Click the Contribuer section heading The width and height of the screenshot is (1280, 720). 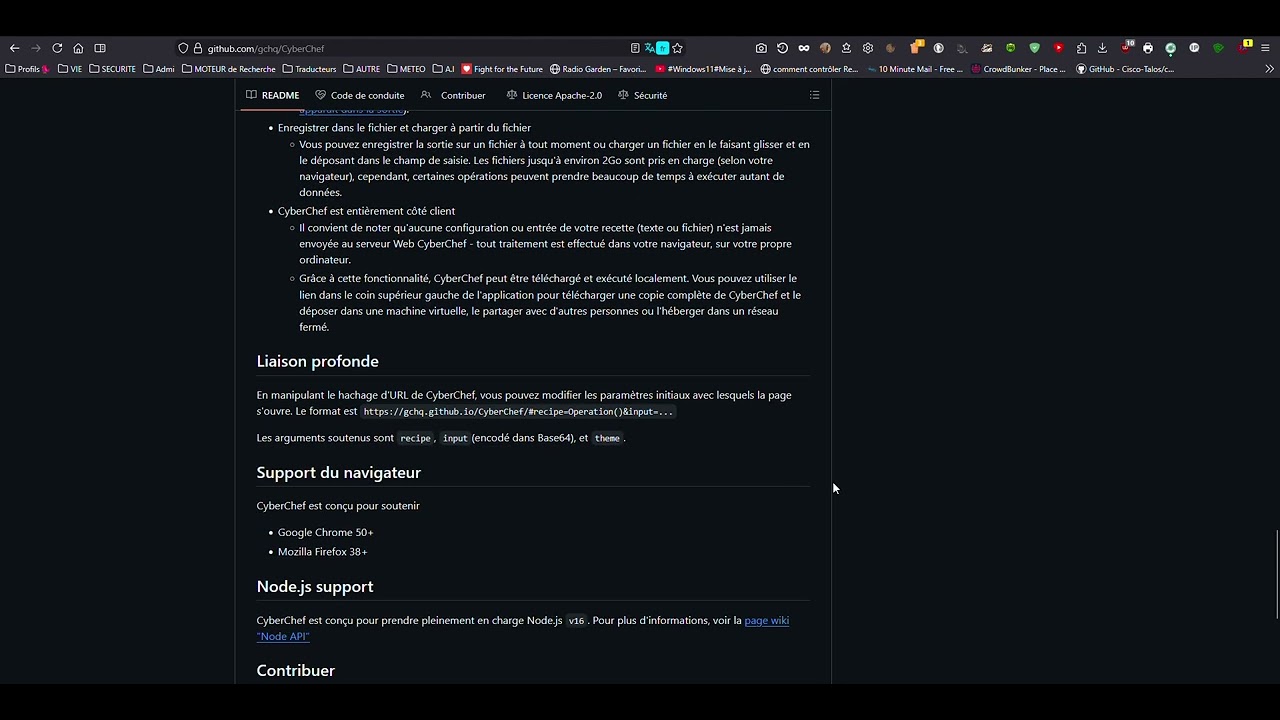295,670
